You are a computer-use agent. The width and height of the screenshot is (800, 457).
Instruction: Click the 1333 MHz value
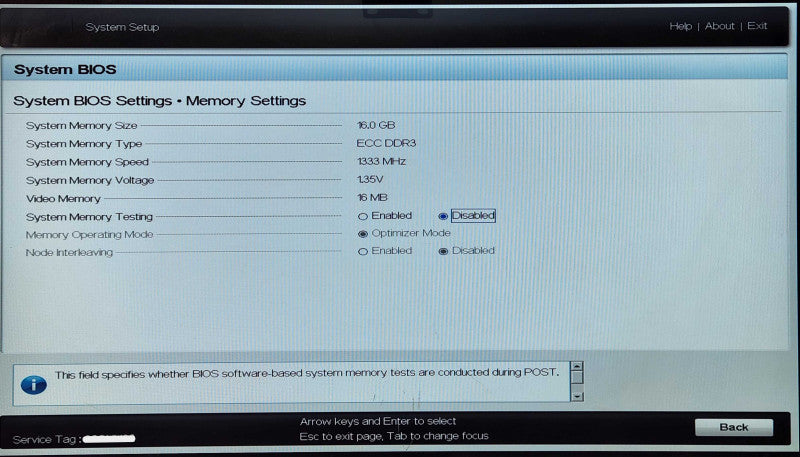tap(381, 162)
